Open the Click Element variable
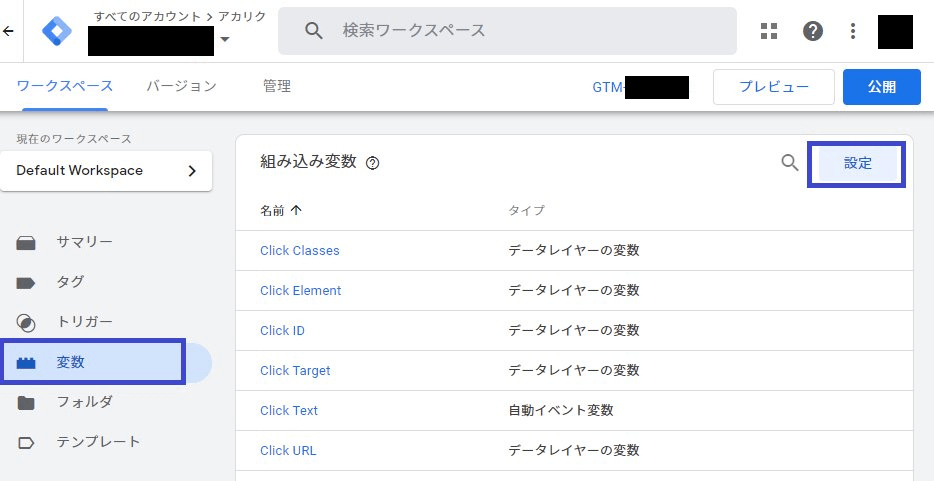The width and height of the screenshot is (934, 481). pos(301,291)
